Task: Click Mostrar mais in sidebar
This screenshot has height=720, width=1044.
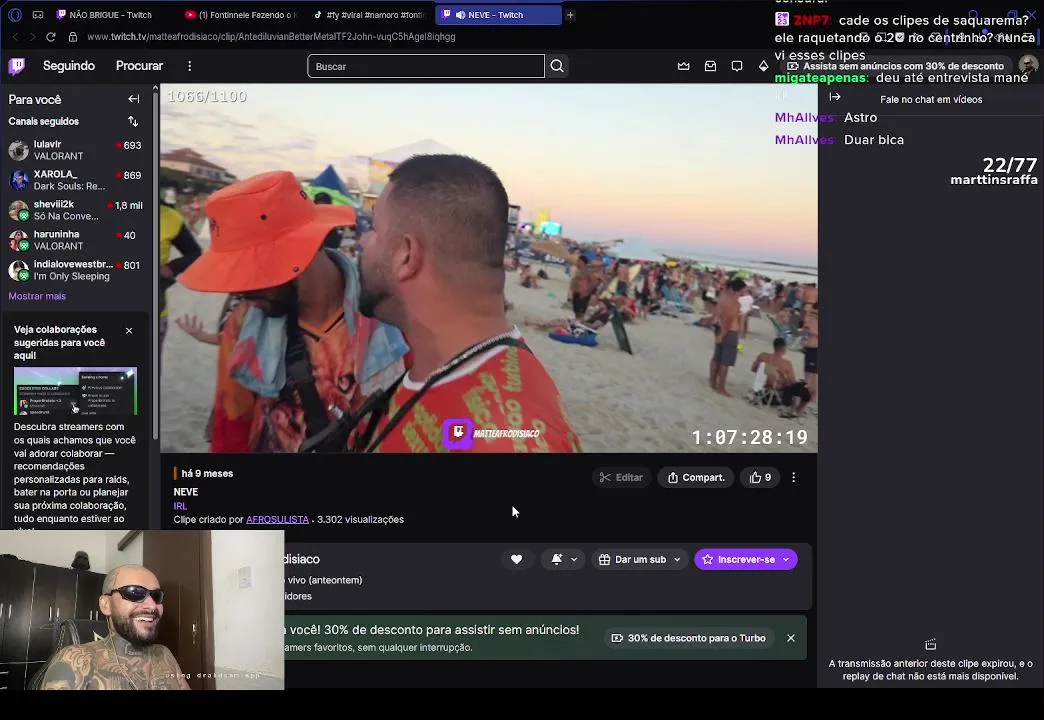Action: pos(37,296)
